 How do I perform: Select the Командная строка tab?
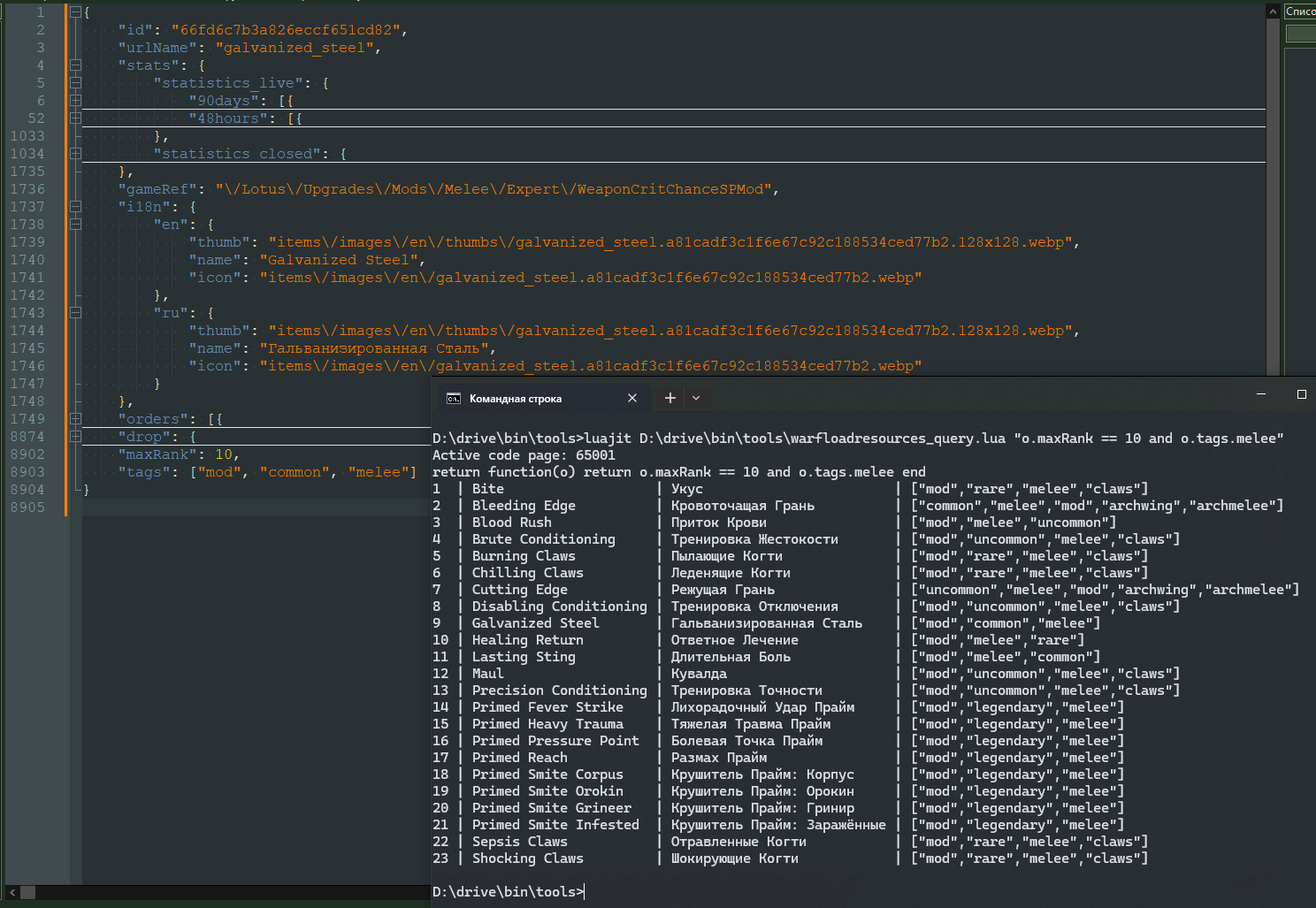[x=516, y=399]
